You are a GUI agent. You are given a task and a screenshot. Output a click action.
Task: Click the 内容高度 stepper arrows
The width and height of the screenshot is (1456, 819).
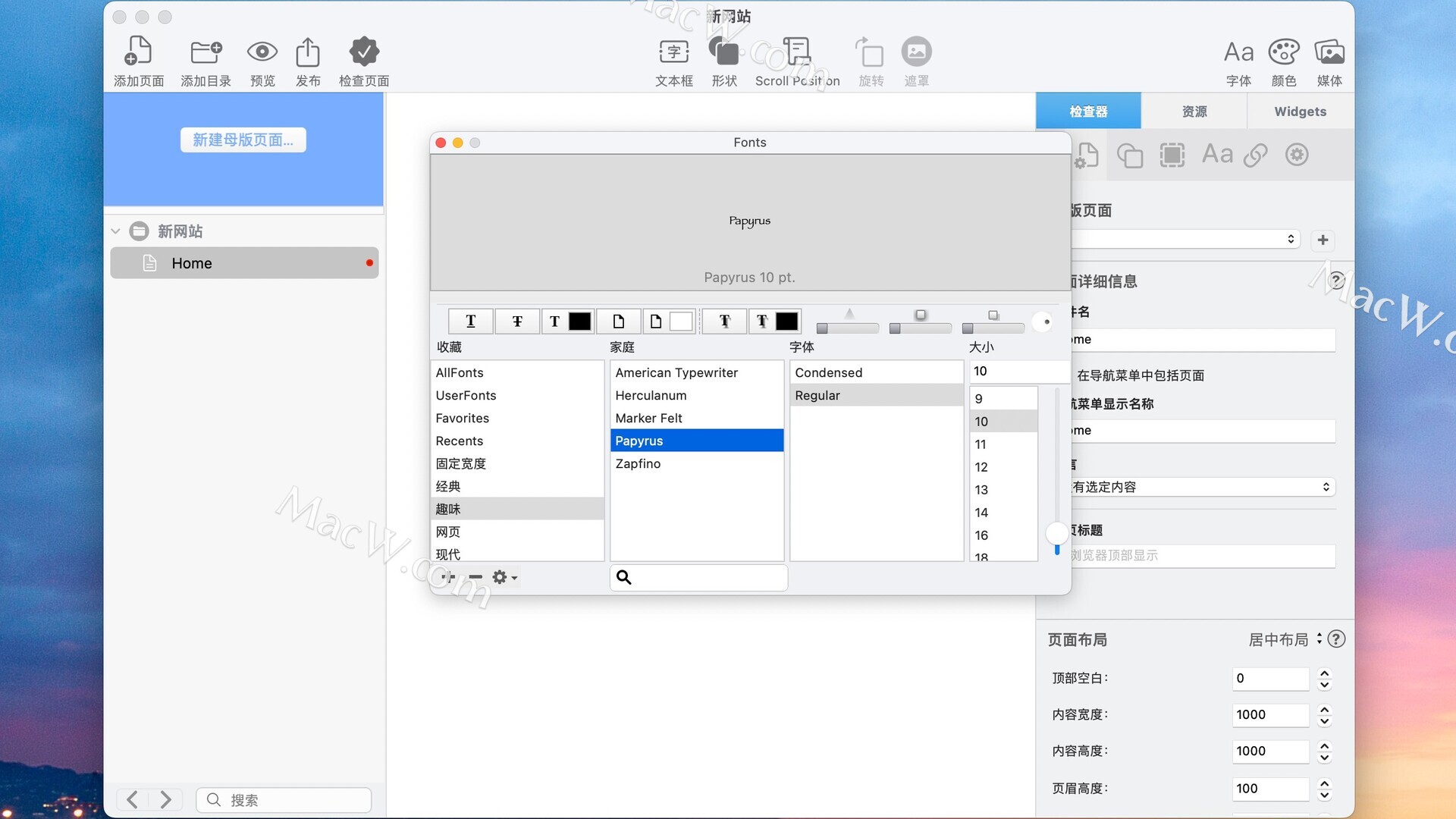tap(1325, 752)
